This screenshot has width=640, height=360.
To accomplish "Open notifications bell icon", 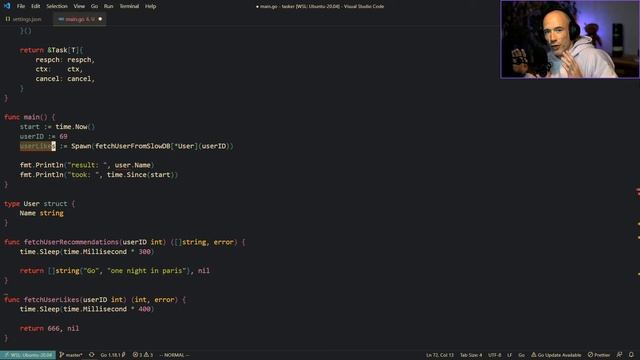I will click(631, 355).
